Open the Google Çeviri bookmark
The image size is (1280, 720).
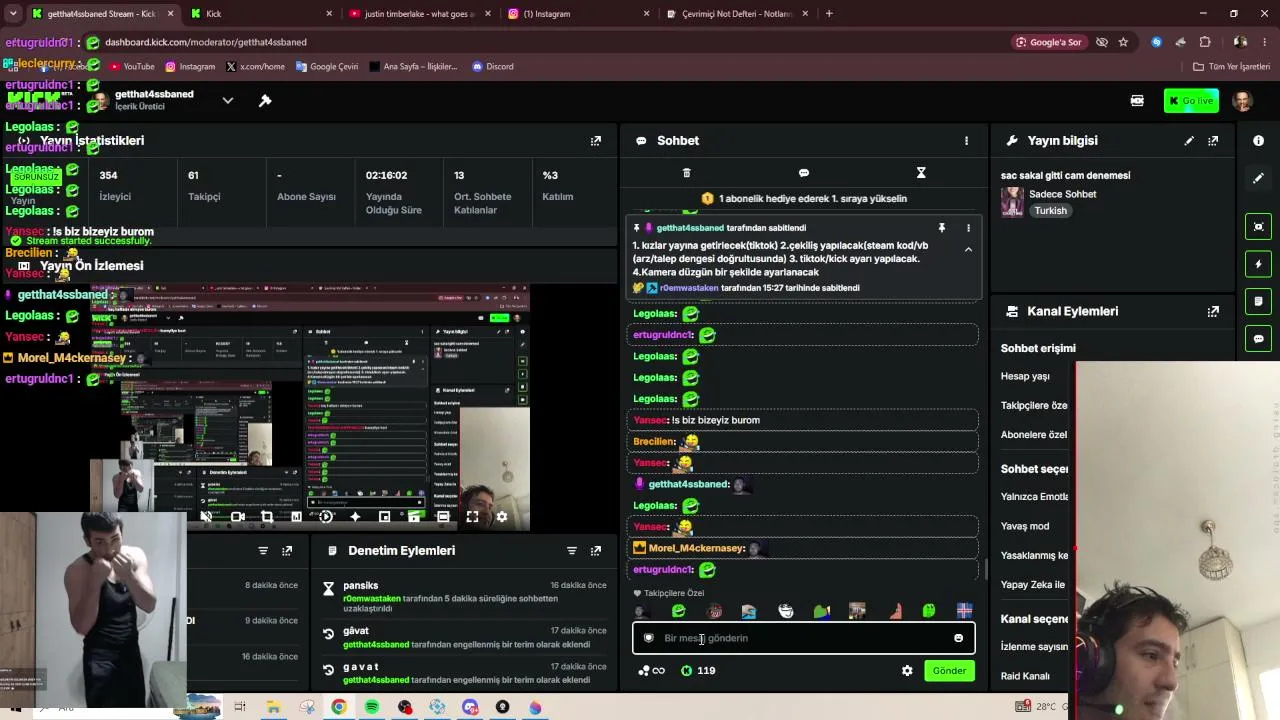pyautogui.click(x=326, y=66)
